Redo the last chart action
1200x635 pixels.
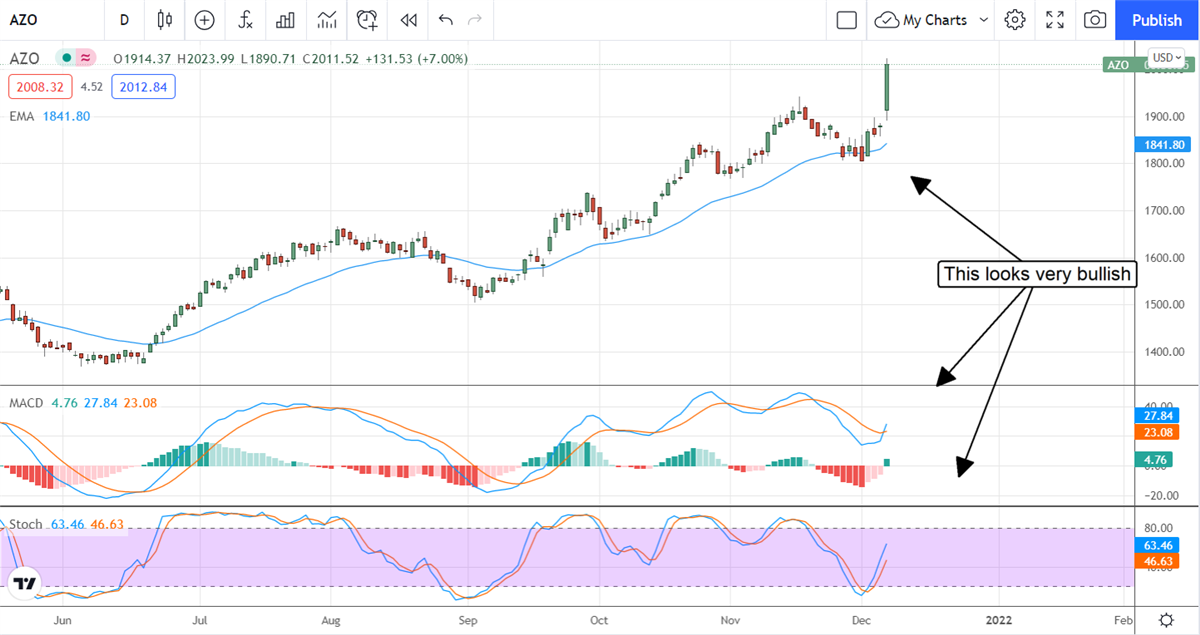[x=475, y=19]
